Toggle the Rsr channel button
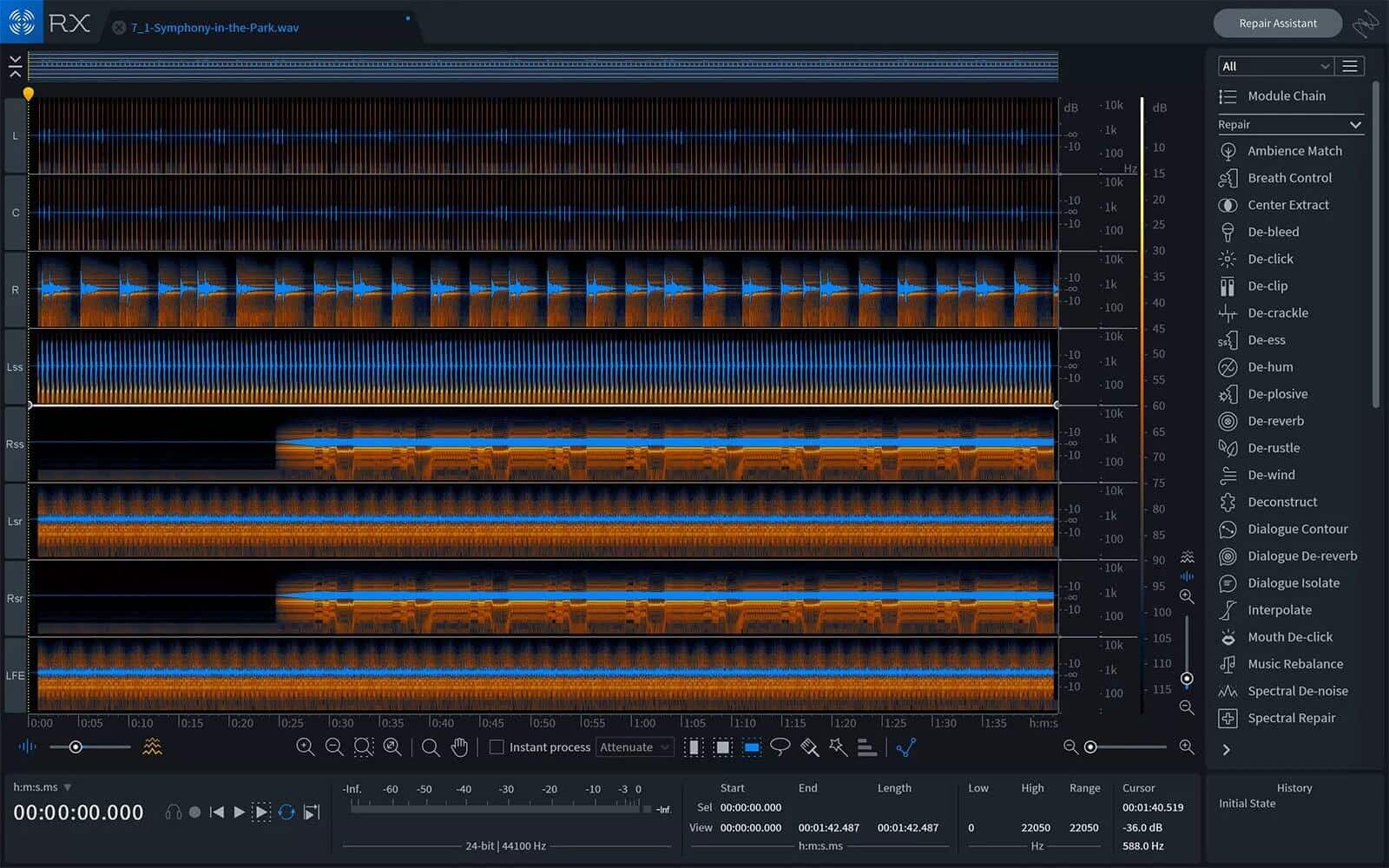Screen dimensions: 1389x868 [16, 599]
